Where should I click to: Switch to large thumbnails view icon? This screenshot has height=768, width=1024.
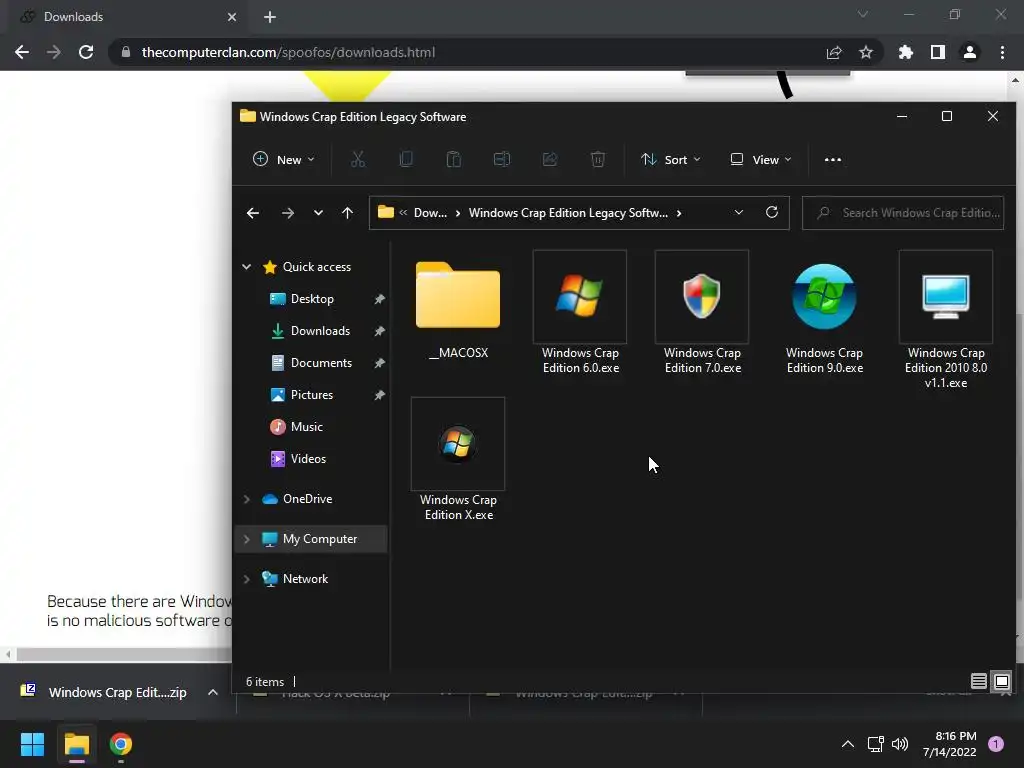[1002, 682]
